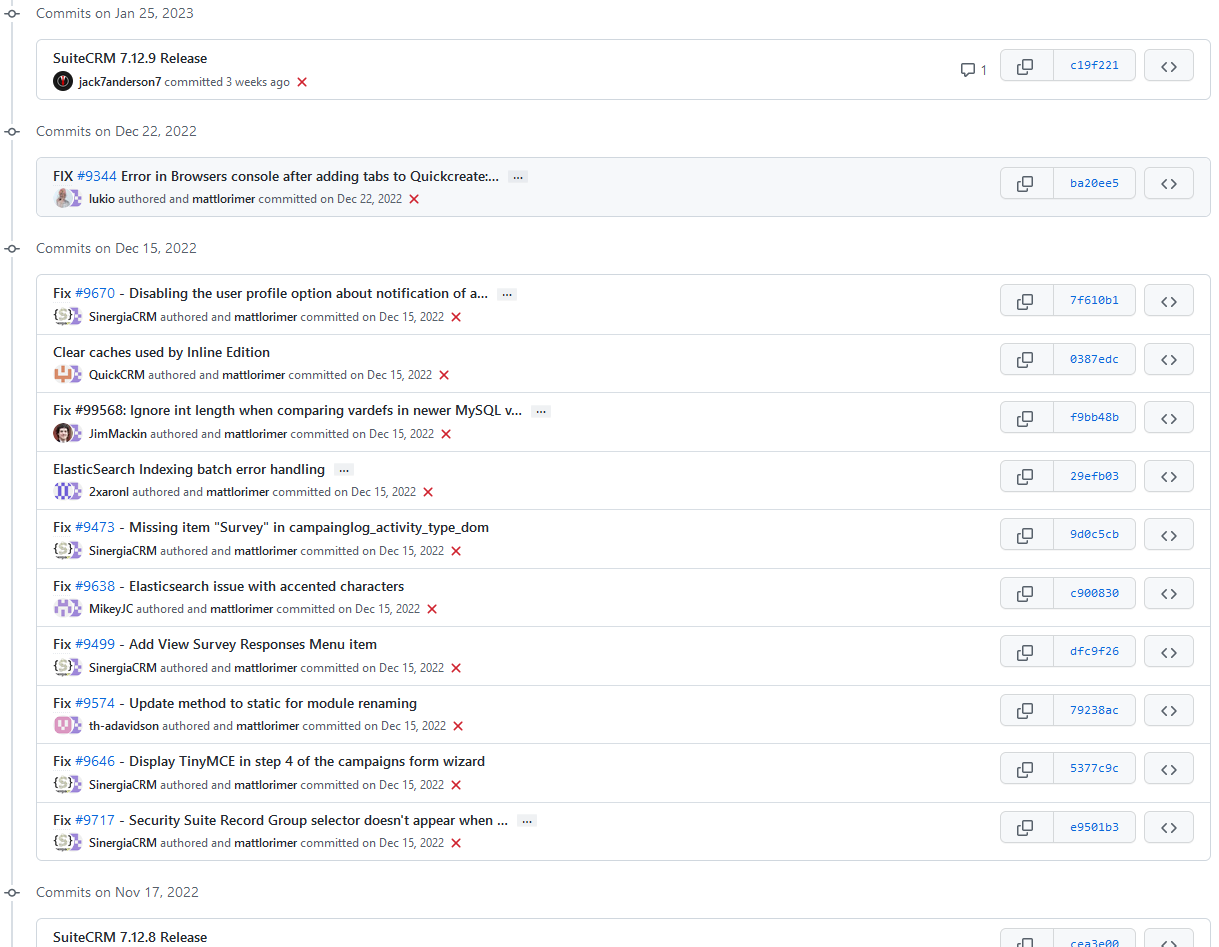Expand the ElasticSearch Indexing commit description
Image resolution: width=1219 pixels, height=947 pixels.
click(343, 470)
